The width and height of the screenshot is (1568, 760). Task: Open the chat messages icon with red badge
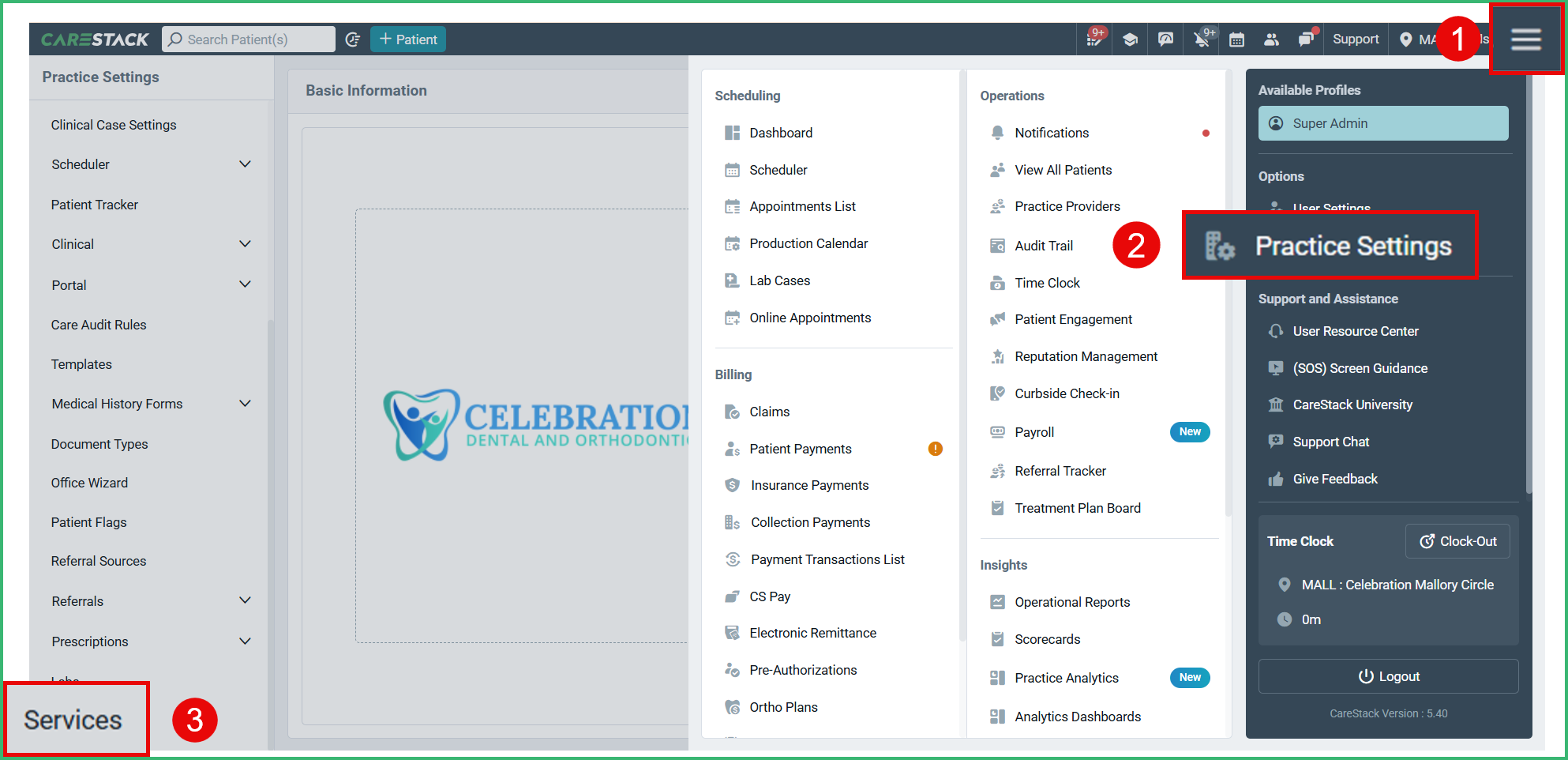pos(1307,39)
